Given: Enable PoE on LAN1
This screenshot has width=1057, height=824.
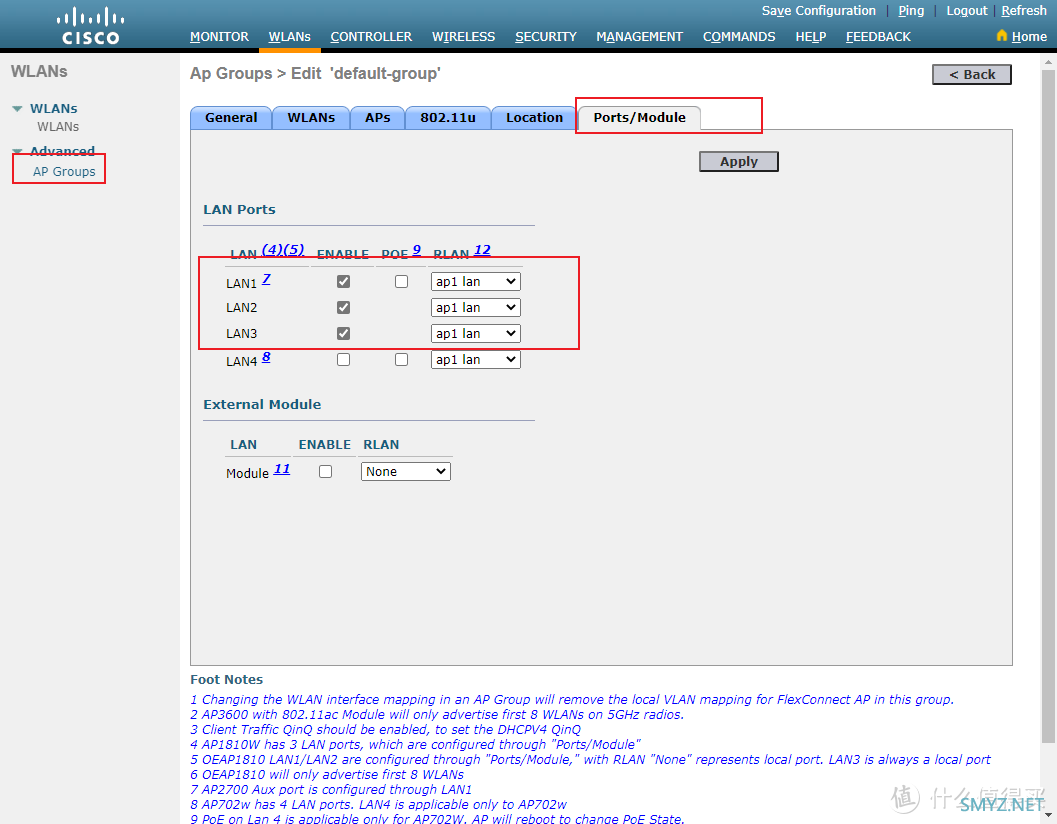Looking at the screenshot, I should (401, 281).
